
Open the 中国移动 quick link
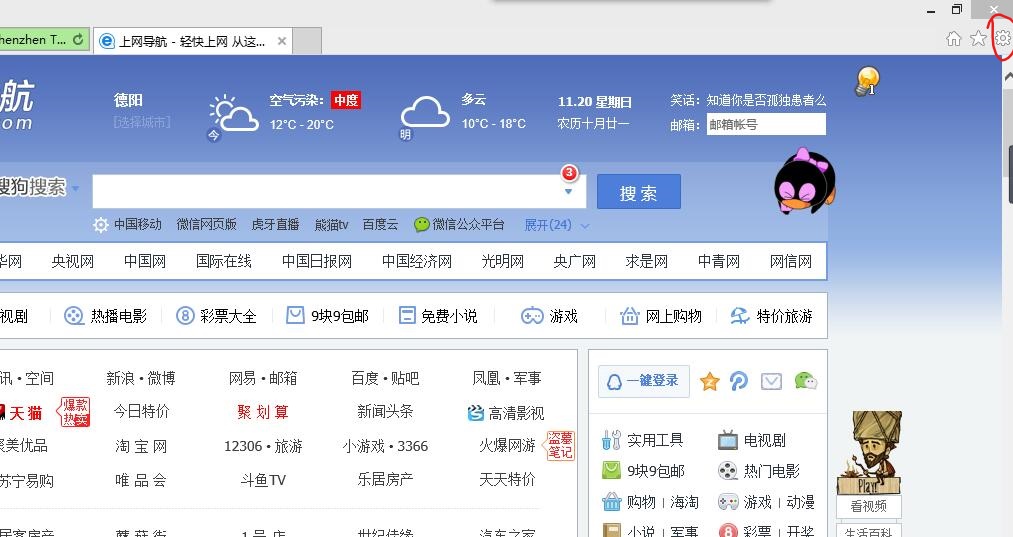coord(138,224)
